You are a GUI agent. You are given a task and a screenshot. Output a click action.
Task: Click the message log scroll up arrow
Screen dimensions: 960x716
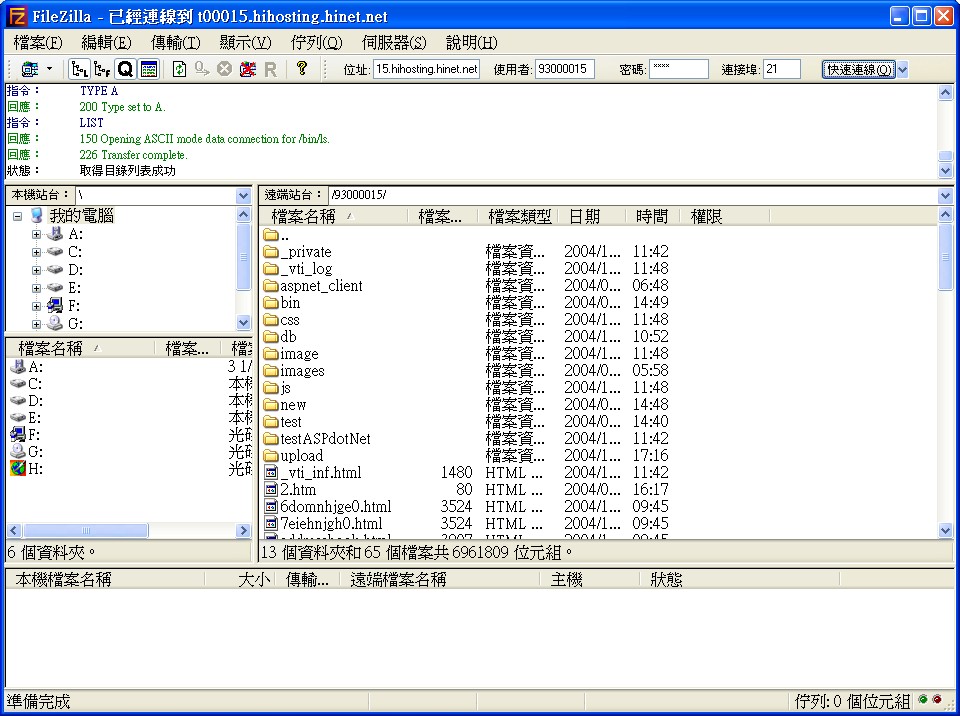coord(945,93)
